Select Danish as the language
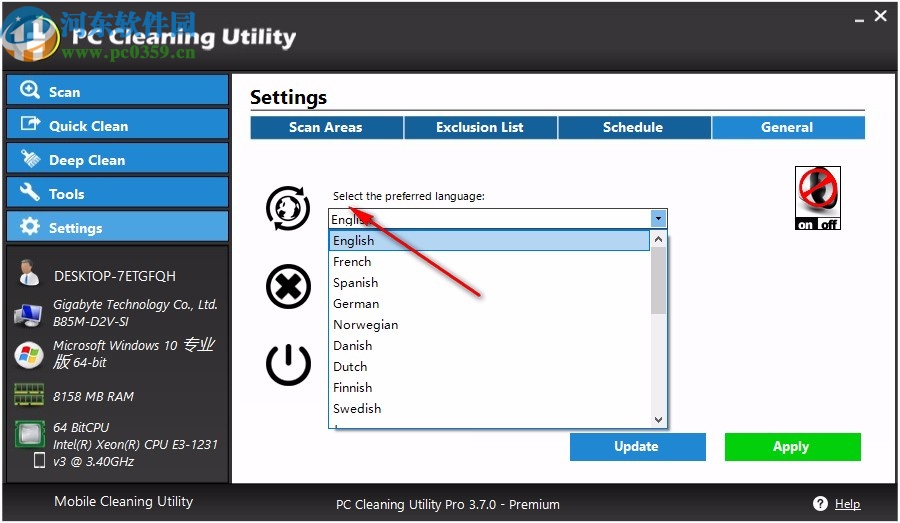Screen dimensions: 900x523 coord(490,346)
